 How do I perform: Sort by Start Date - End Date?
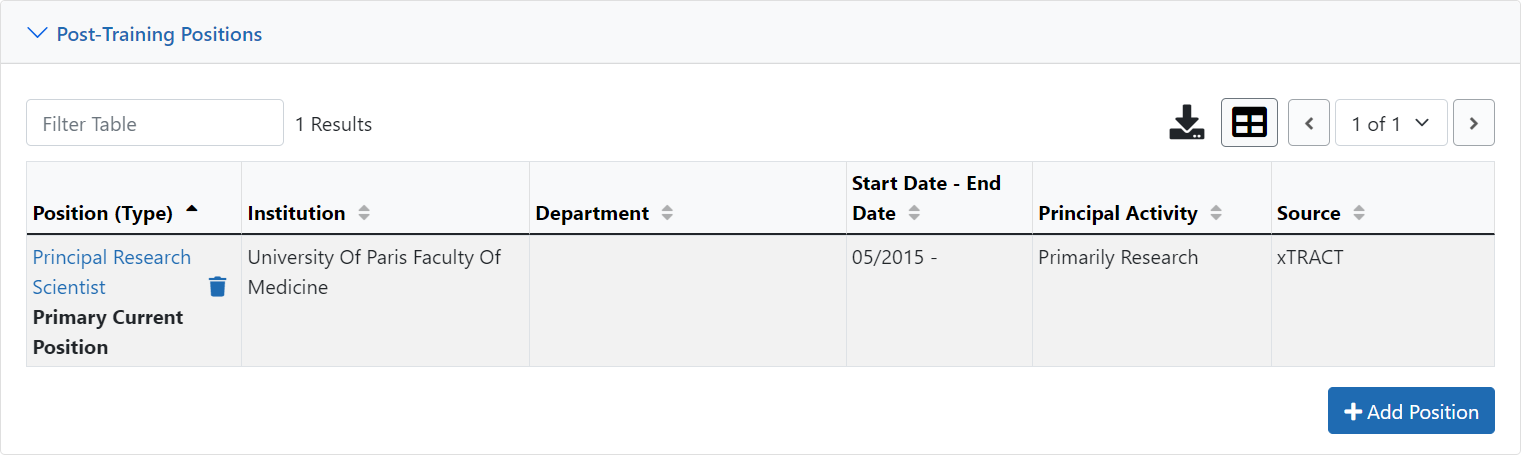pyautogui.click(x=913, y=213)
